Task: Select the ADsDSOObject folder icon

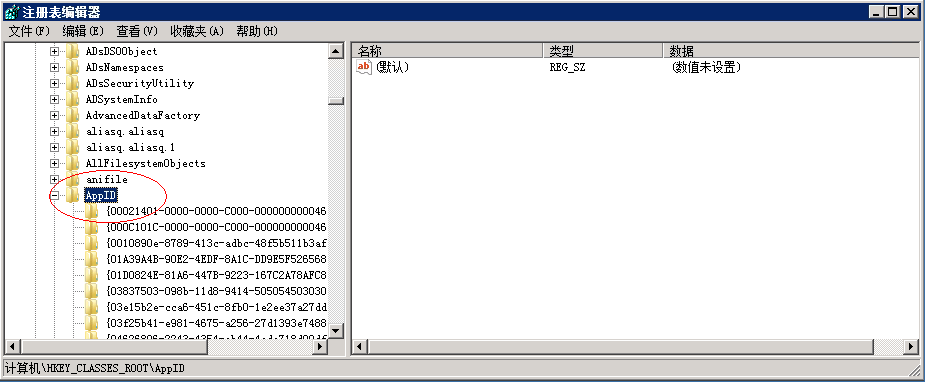Action: coord(73,51)
